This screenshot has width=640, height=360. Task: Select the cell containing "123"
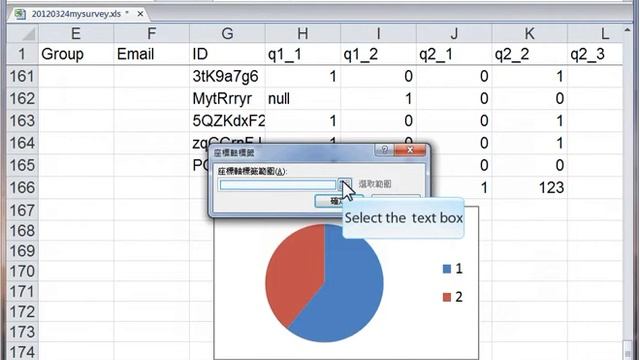point(529,188)
